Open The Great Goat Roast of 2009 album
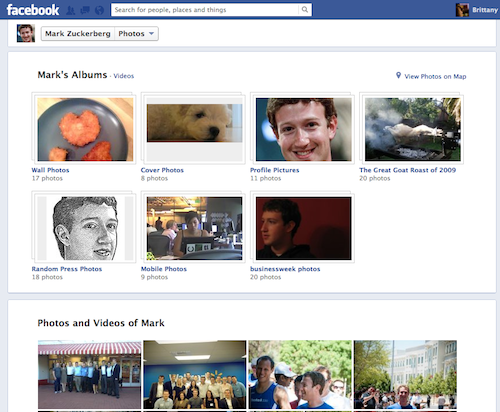This screenshot has width=500, height=412. pos(407,170)
